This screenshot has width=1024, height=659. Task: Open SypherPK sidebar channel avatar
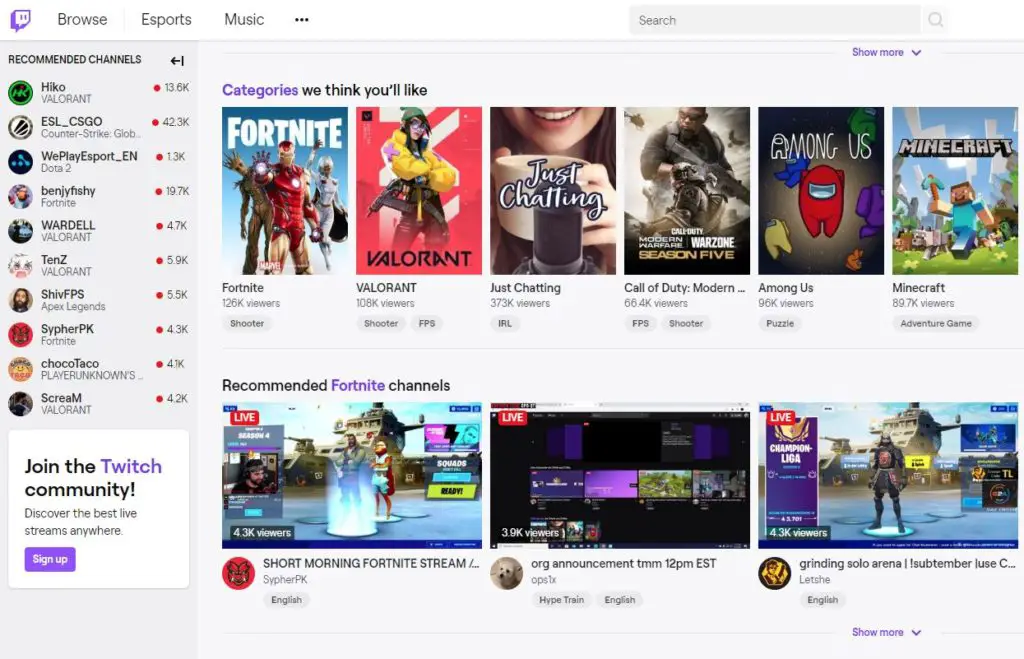coord(20,335)
